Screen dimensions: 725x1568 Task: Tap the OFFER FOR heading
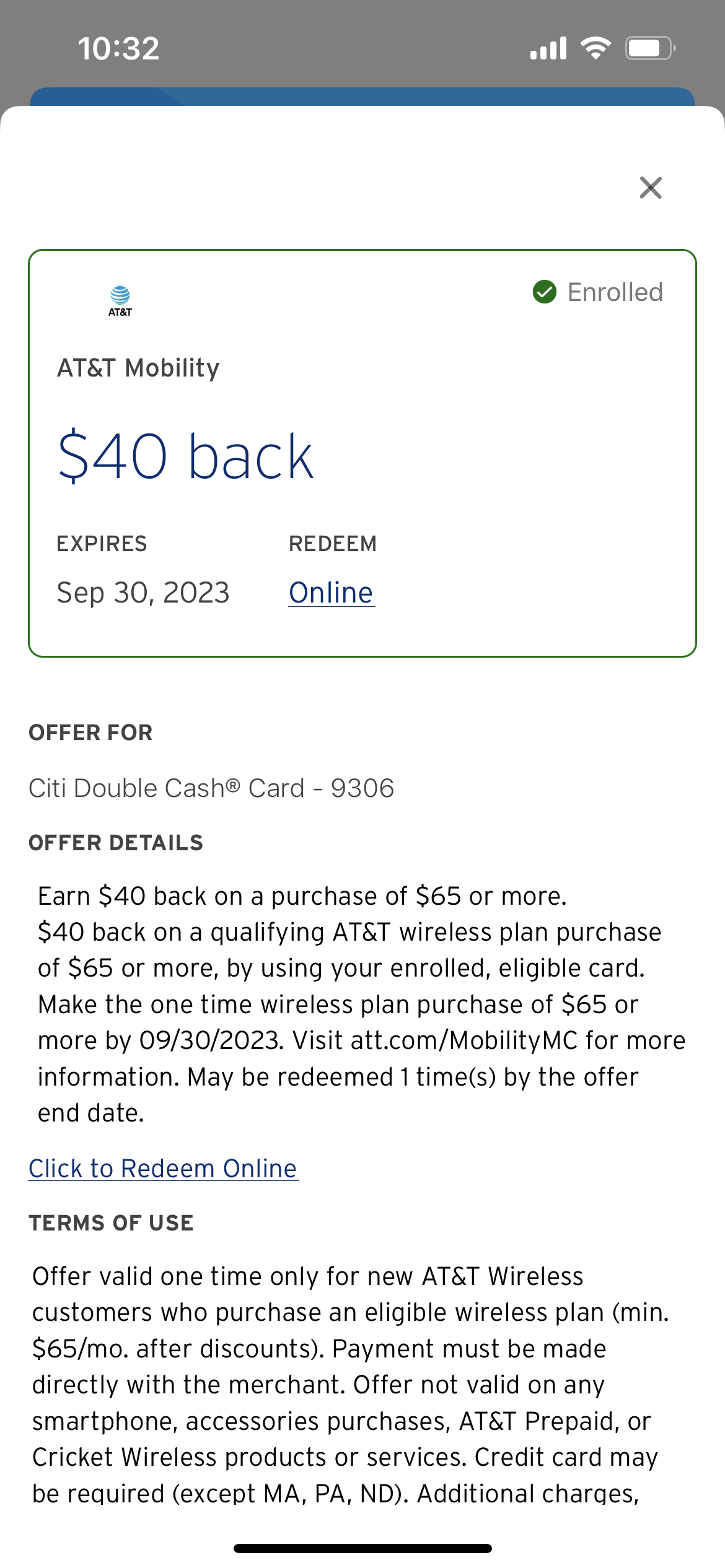click(x=90, y=733)
